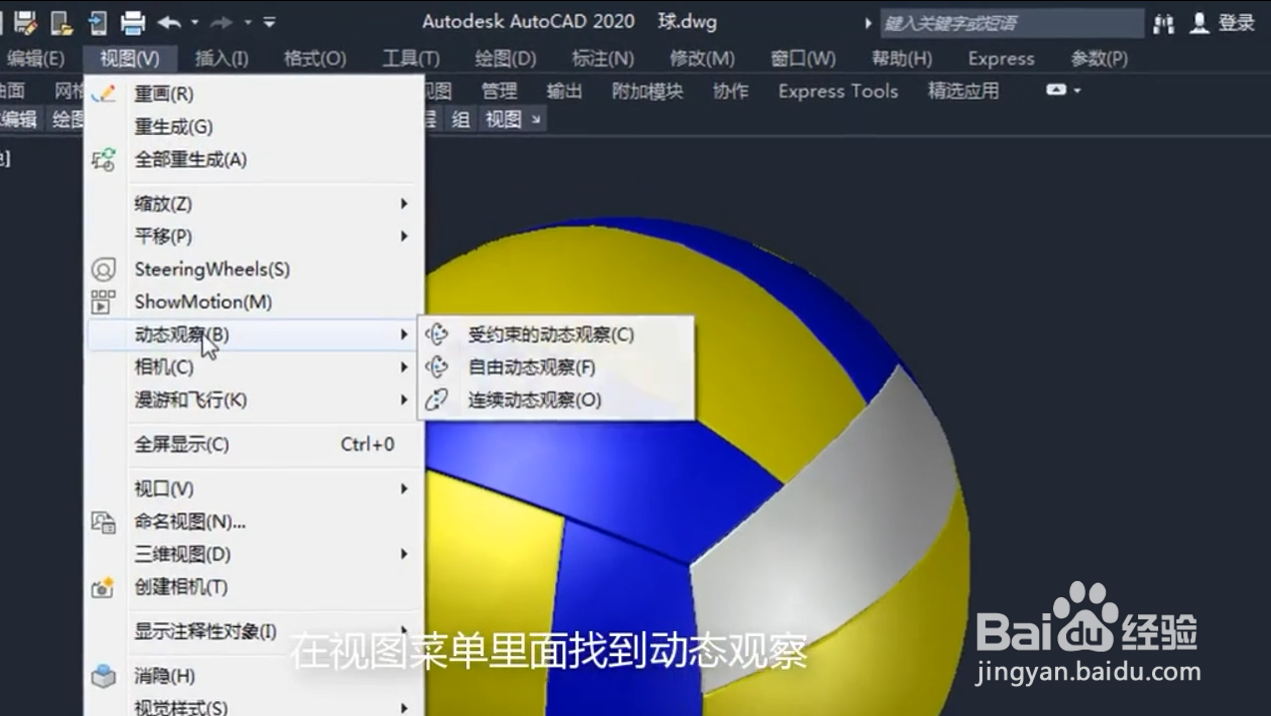Click the 连续动态观察(O) orbit icon
The height and width of the screenshot is (716, 1271).
pos(437,400)
